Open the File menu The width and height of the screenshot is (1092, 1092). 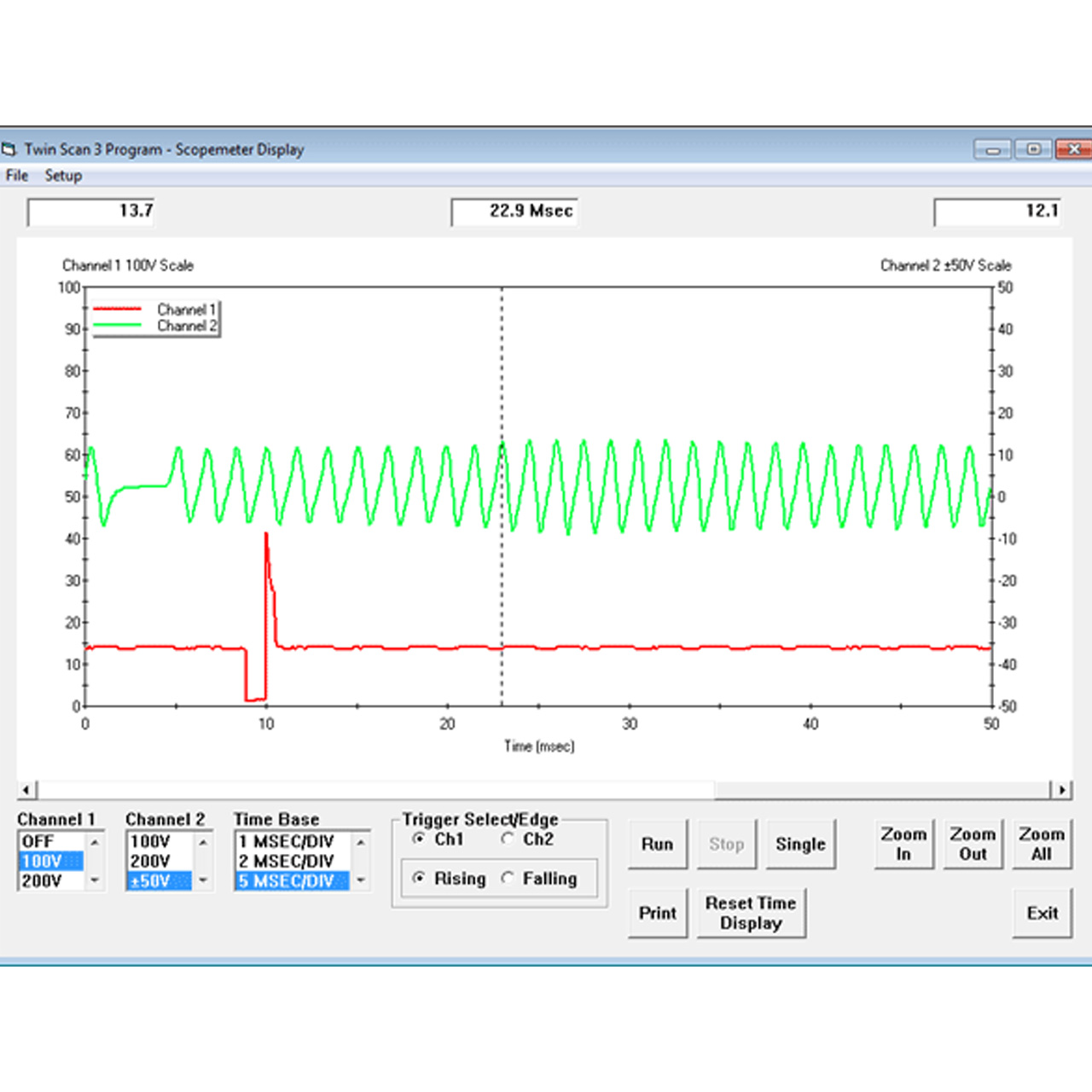tap(17, 176)
